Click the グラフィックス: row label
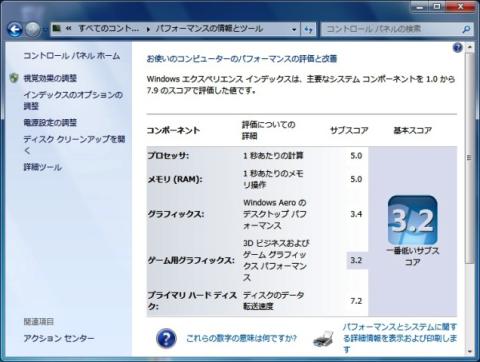Image resolution: width=480 pixels, height=362 pixels. 176,214
